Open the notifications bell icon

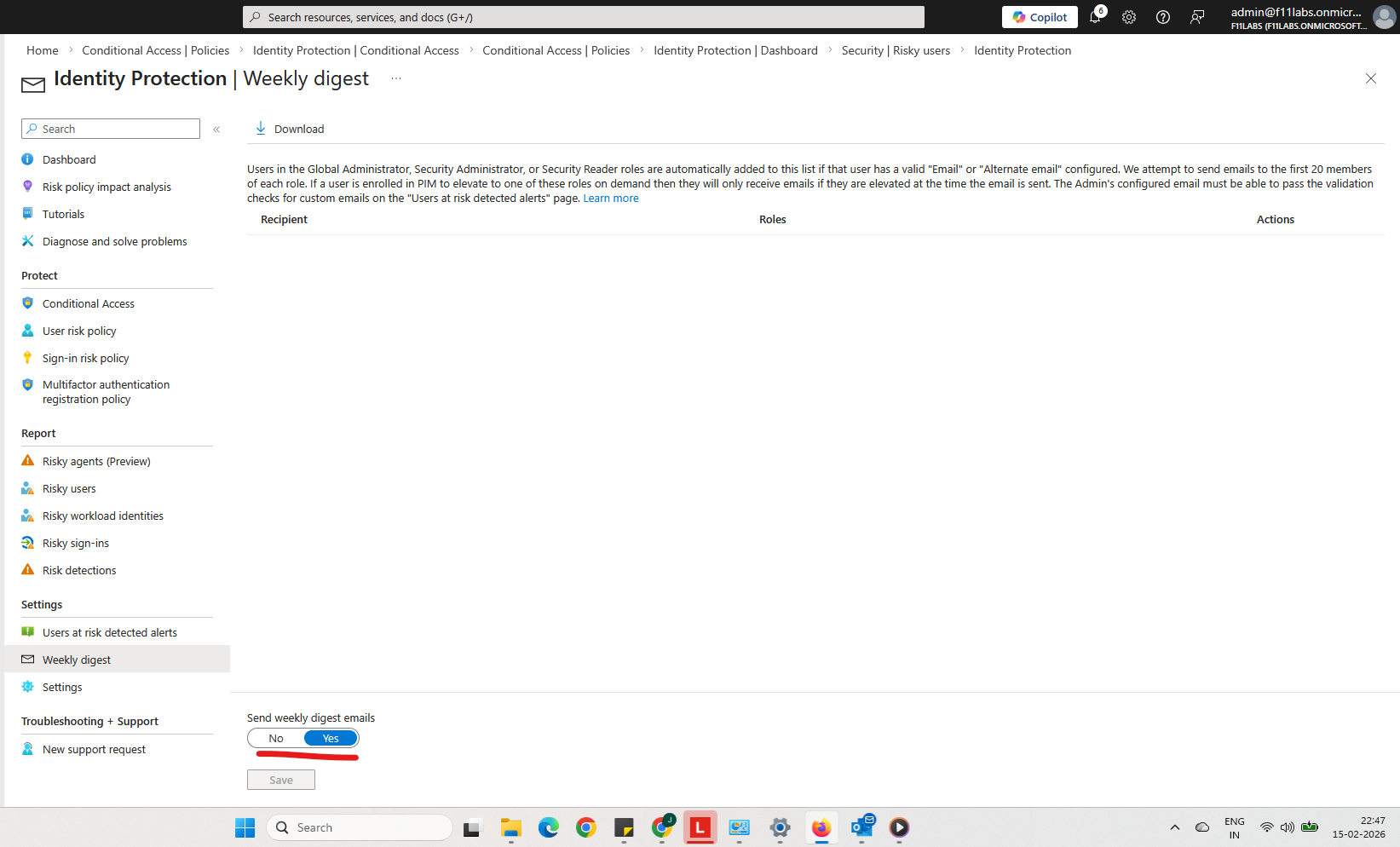[1095, 17]
